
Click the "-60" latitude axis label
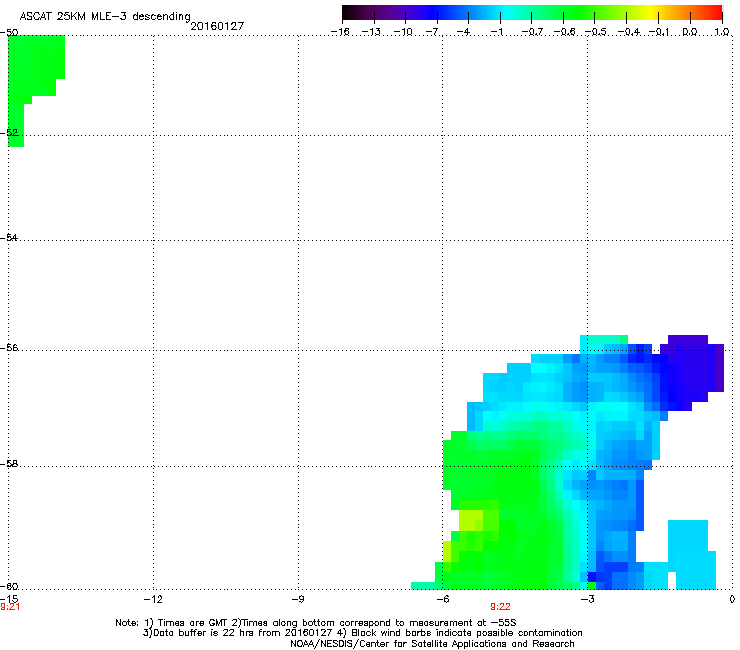click(x=9, y=586)
